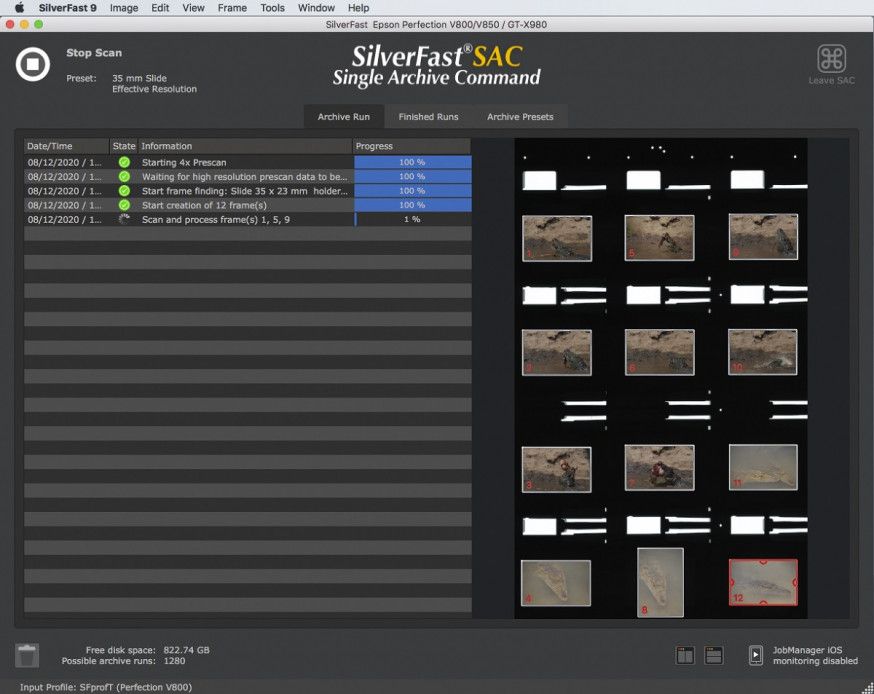The width and height of the screenshot is (874, 694).
Task: Click the JobManager iOS monitoring icon
Action: tap(756, 655)
